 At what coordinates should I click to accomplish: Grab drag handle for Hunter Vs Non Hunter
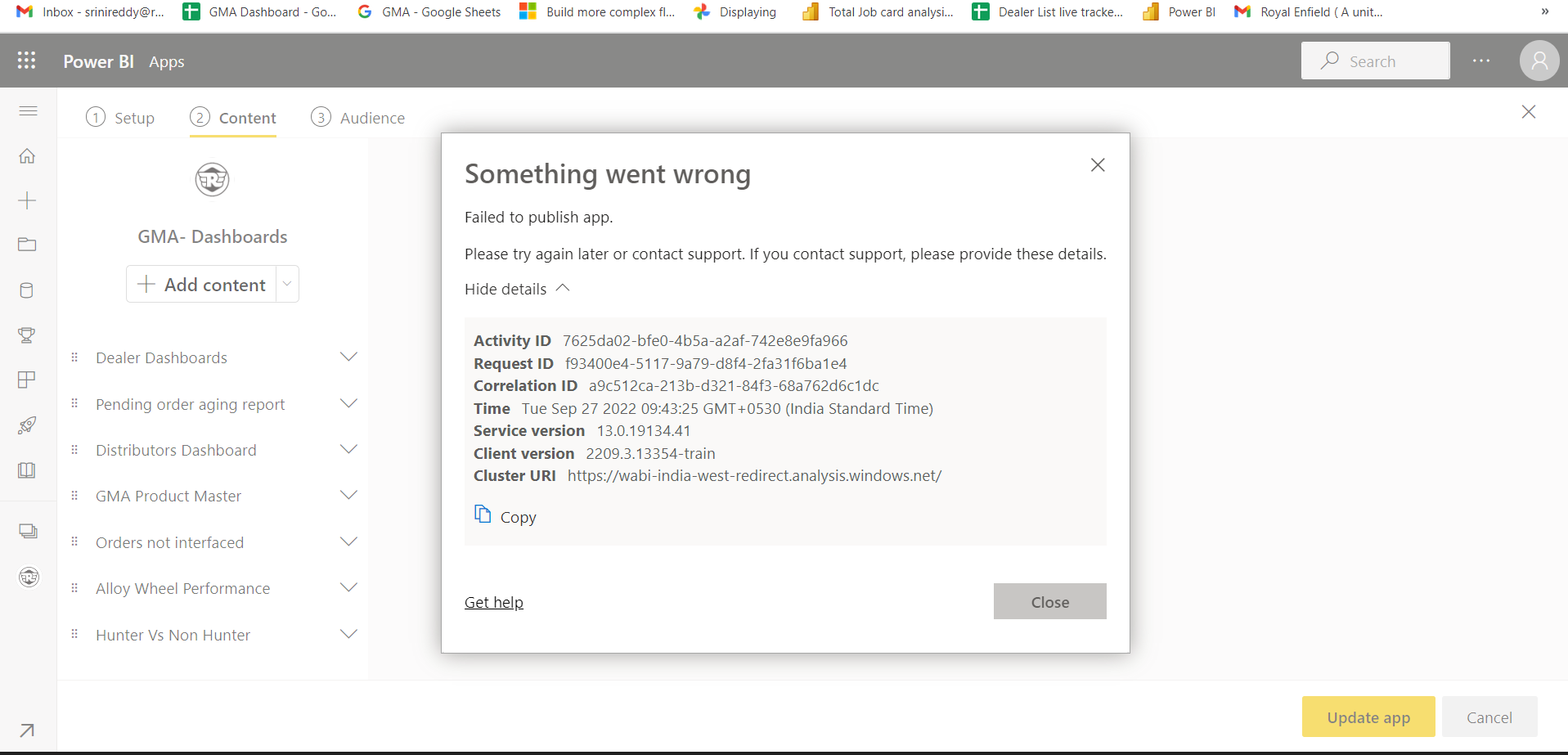74,634
